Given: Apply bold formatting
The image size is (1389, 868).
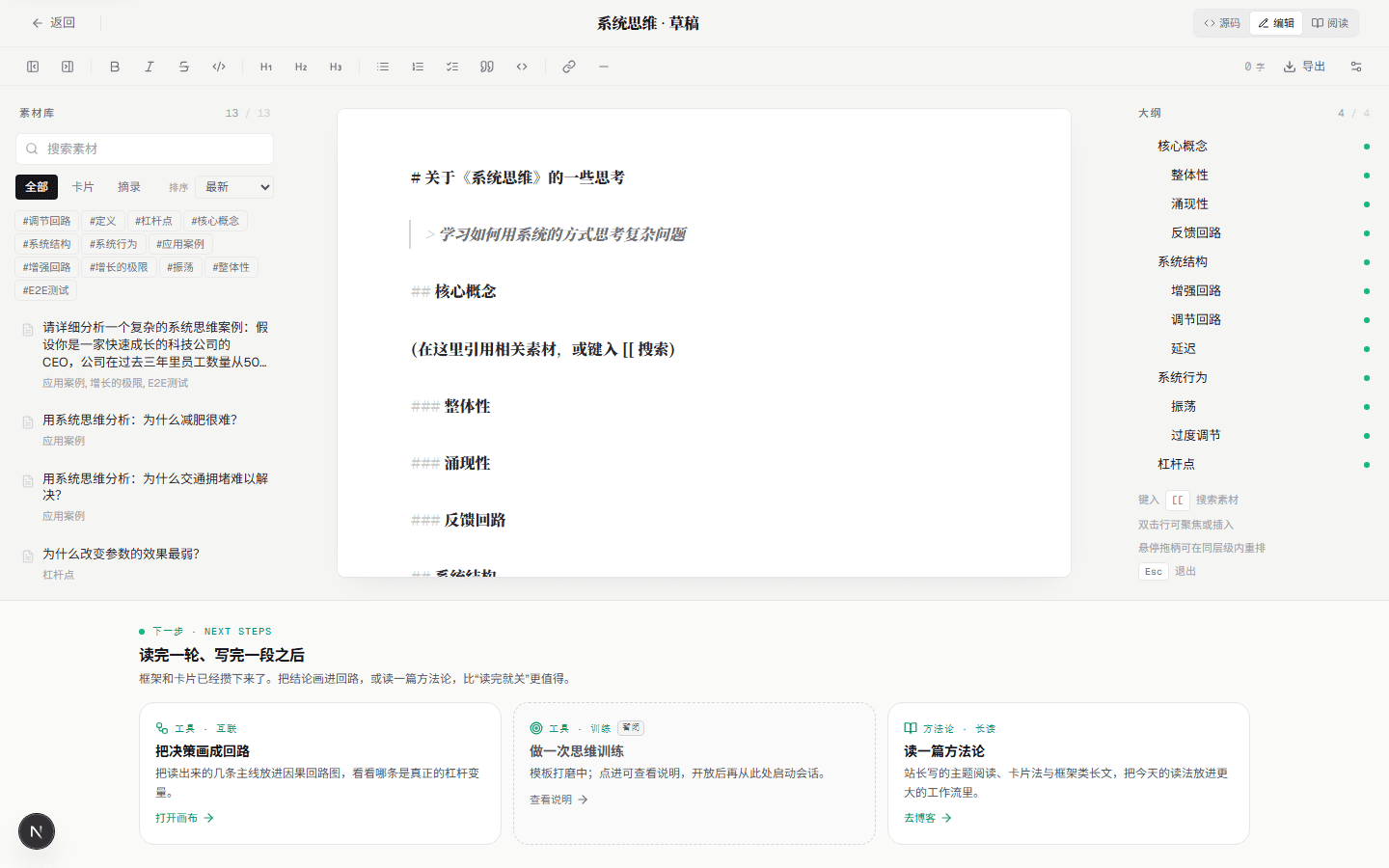Looking at the screenshot, I should coord(115,67).
